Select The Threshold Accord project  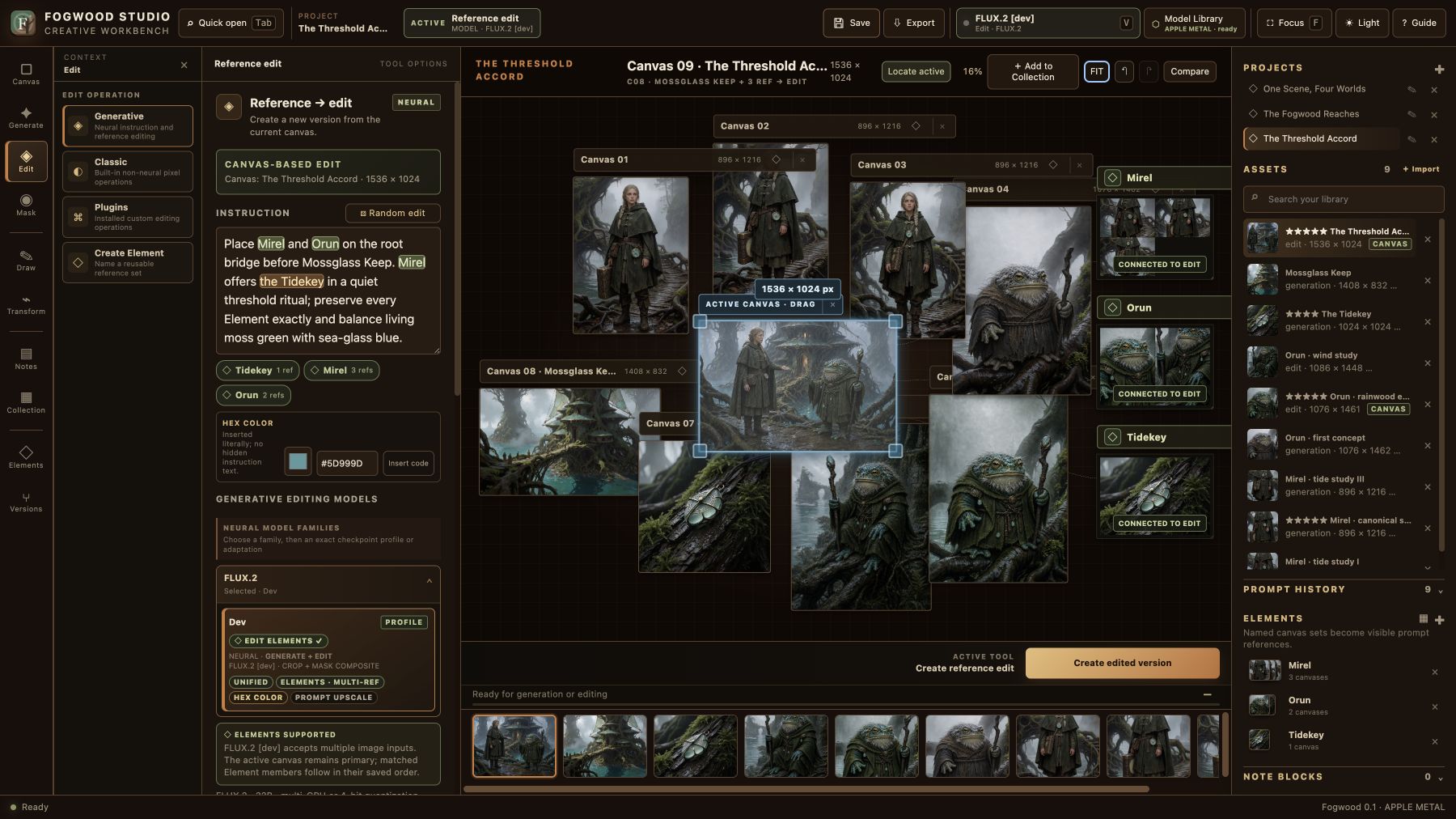tap(1321, 139)
